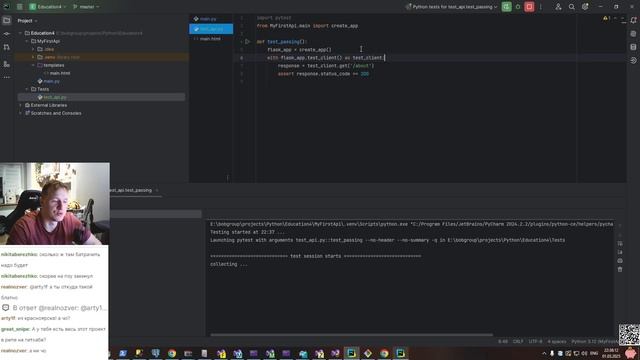Viewport: 640px width, 360px height.
Task: Open the master git branch dropdown
Action: pos(86,7)
